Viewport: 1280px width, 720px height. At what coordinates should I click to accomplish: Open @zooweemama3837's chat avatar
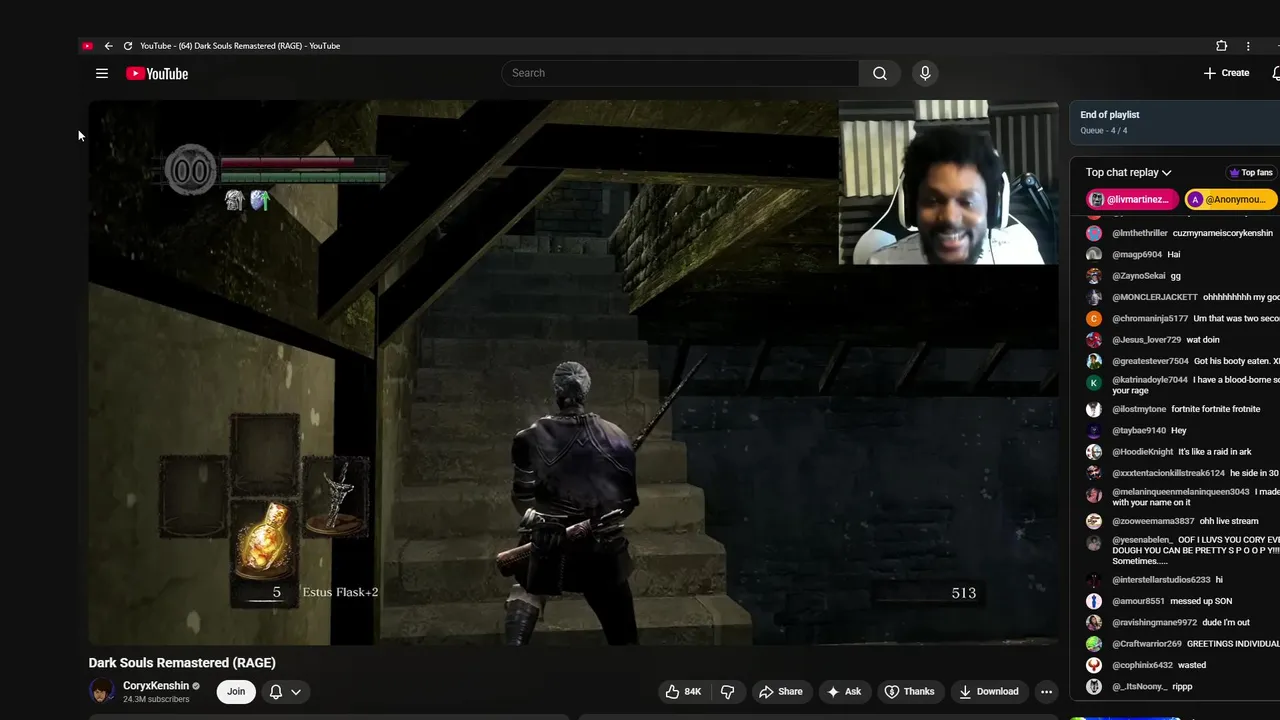pyautogui.click(x=1094, y=521)
